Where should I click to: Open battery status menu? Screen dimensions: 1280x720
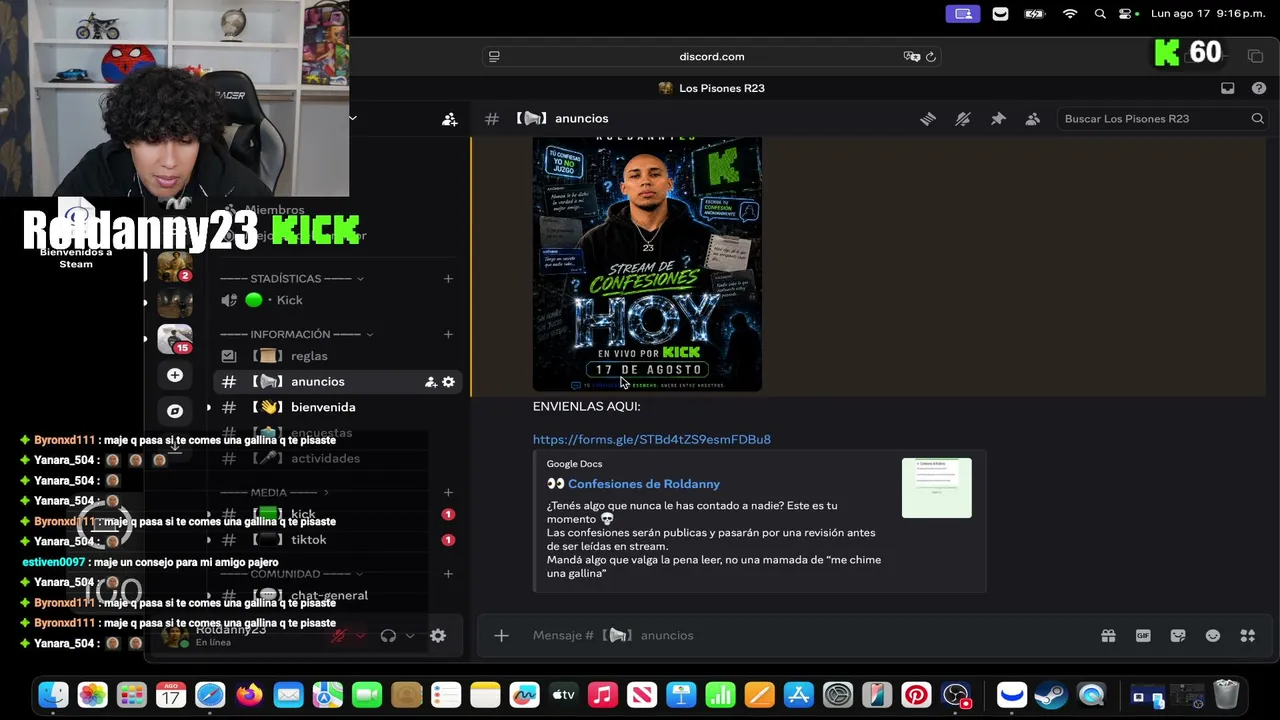1034,14
